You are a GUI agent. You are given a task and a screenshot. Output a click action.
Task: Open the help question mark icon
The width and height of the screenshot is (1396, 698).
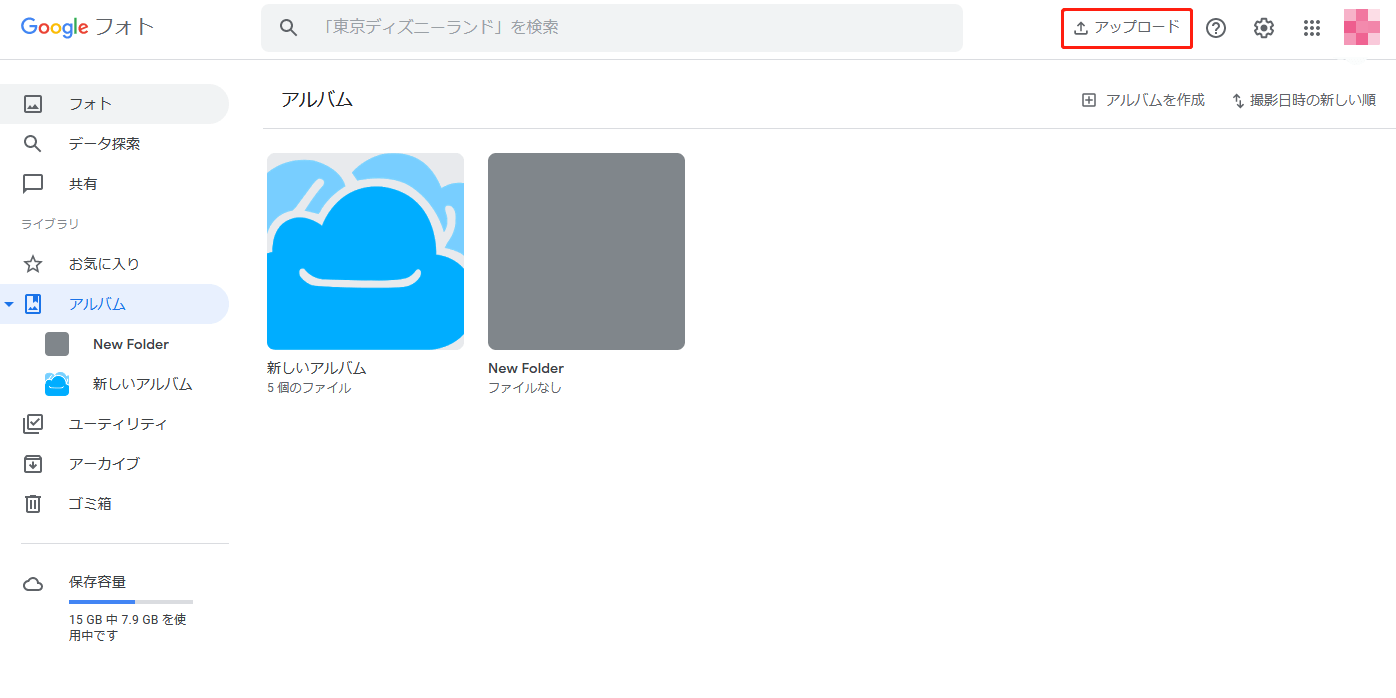pos(1216,28)
